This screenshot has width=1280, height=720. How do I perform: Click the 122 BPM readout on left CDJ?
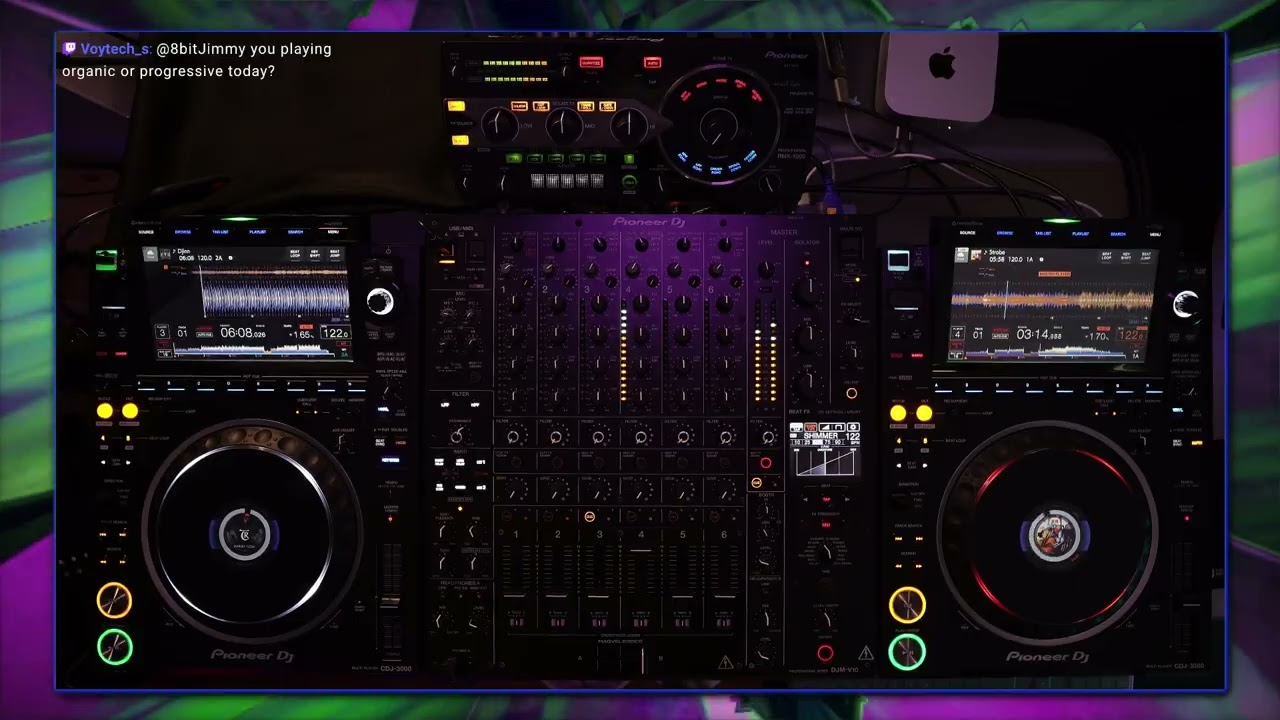(334, 333)
